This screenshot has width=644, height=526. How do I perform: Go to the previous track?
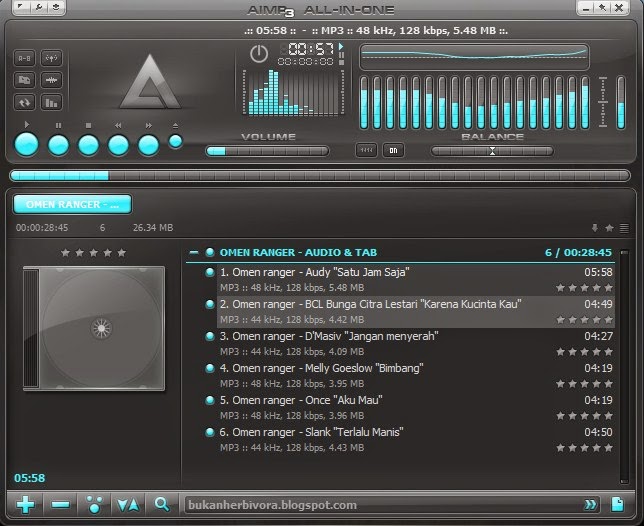(x=118, y=145)
